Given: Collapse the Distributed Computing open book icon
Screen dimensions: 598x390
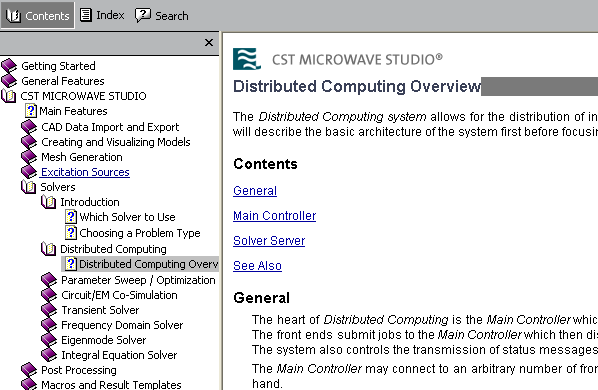Looking at the screenshot, I should coord(48,249).
